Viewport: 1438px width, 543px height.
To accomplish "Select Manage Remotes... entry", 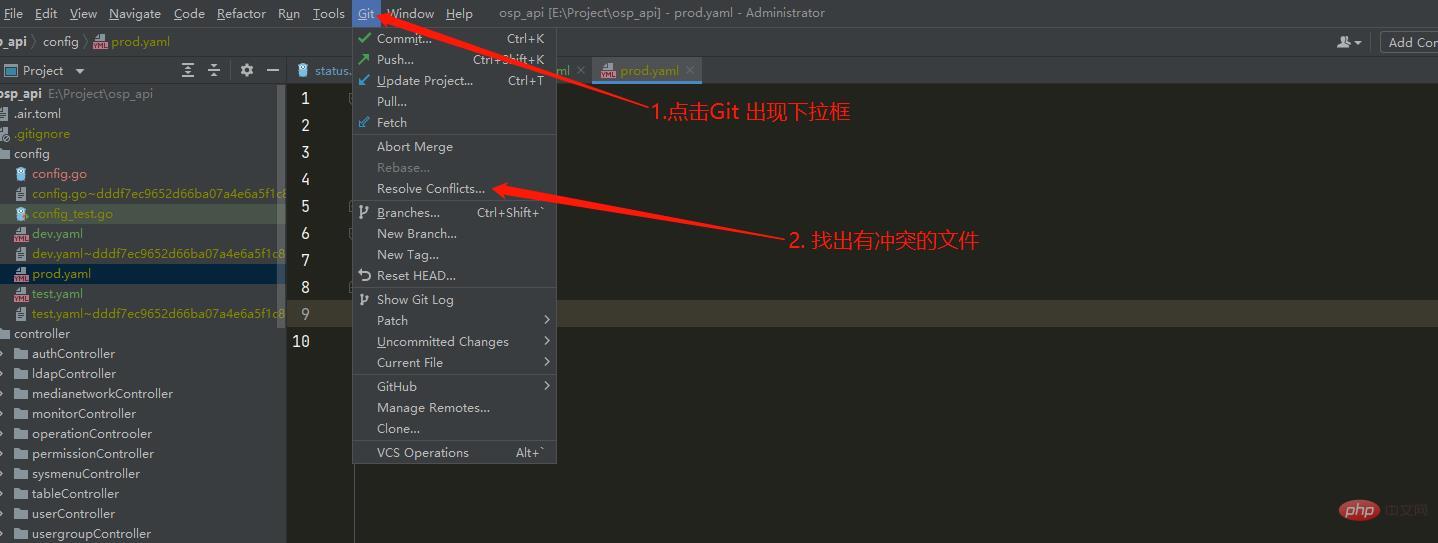I will tap(454, 408).
